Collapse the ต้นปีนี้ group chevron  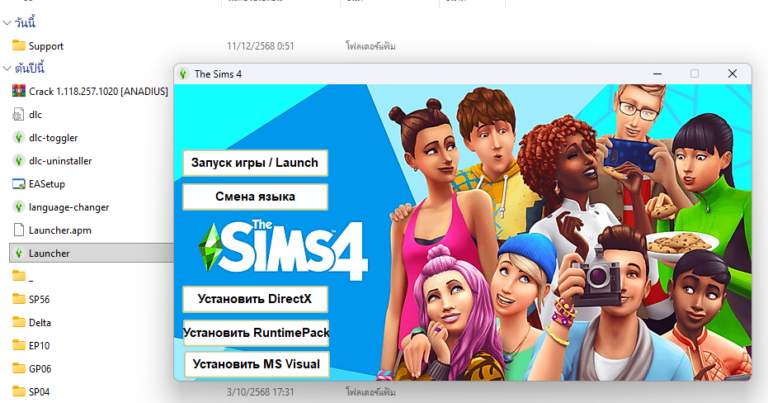point(7,68)
